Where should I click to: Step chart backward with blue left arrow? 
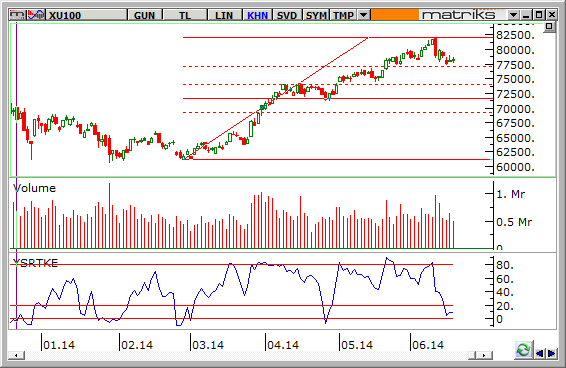tap(539, 353)
